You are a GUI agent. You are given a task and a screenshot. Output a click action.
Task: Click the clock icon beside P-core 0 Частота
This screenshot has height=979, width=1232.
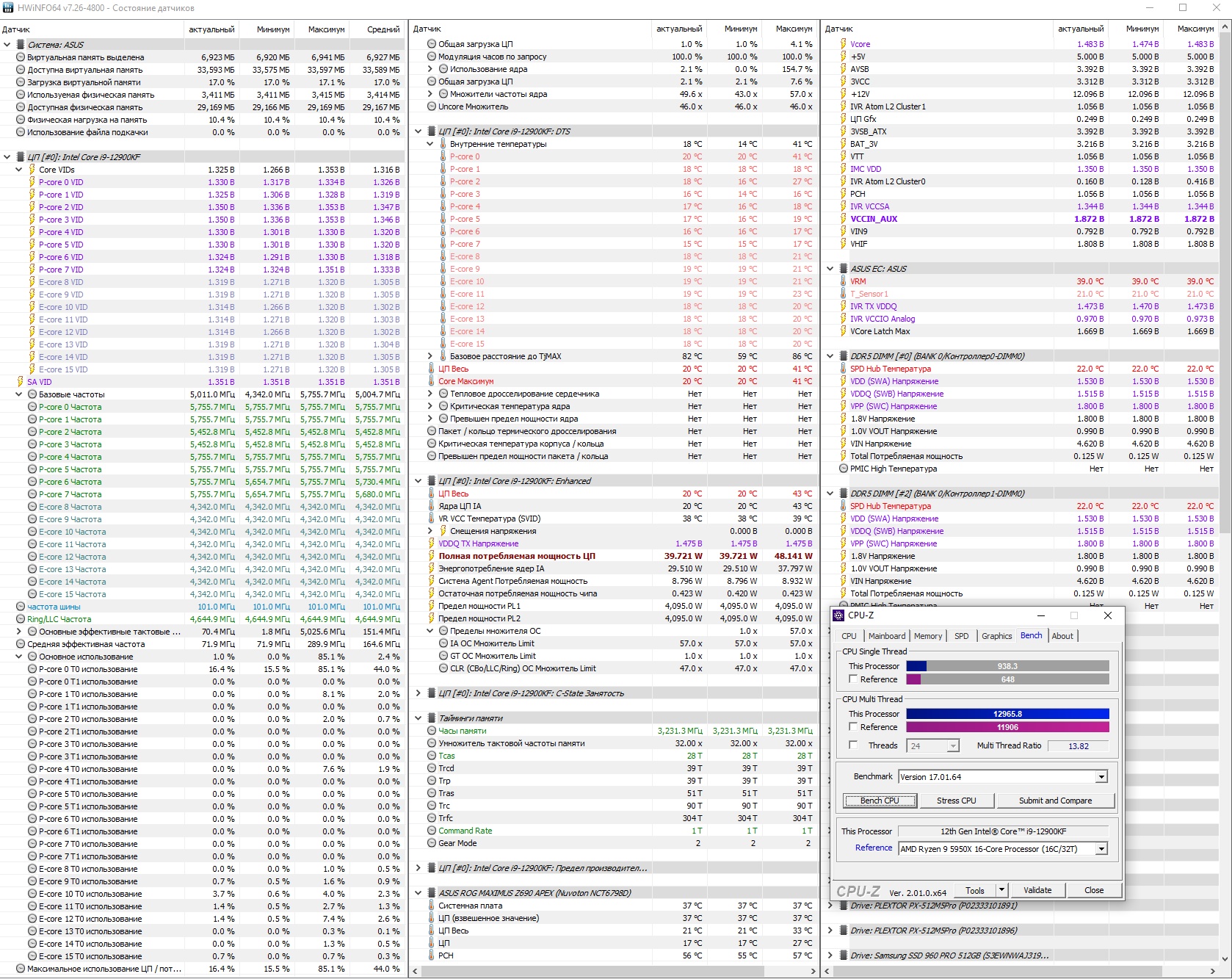[32, 407]
